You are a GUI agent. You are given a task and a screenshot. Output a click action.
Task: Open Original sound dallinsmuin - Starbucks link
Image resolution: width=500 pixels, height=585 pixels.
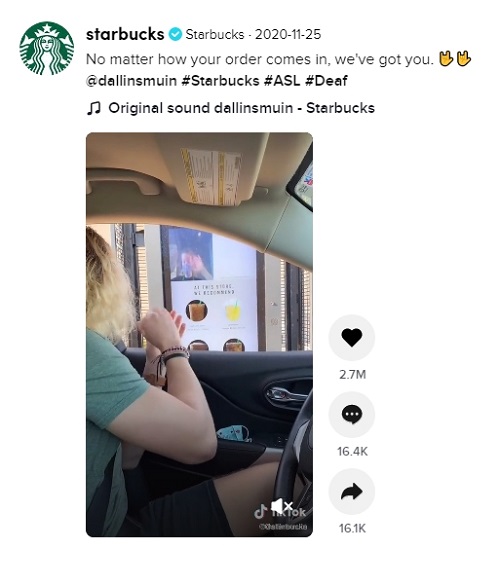coord(241,108)
